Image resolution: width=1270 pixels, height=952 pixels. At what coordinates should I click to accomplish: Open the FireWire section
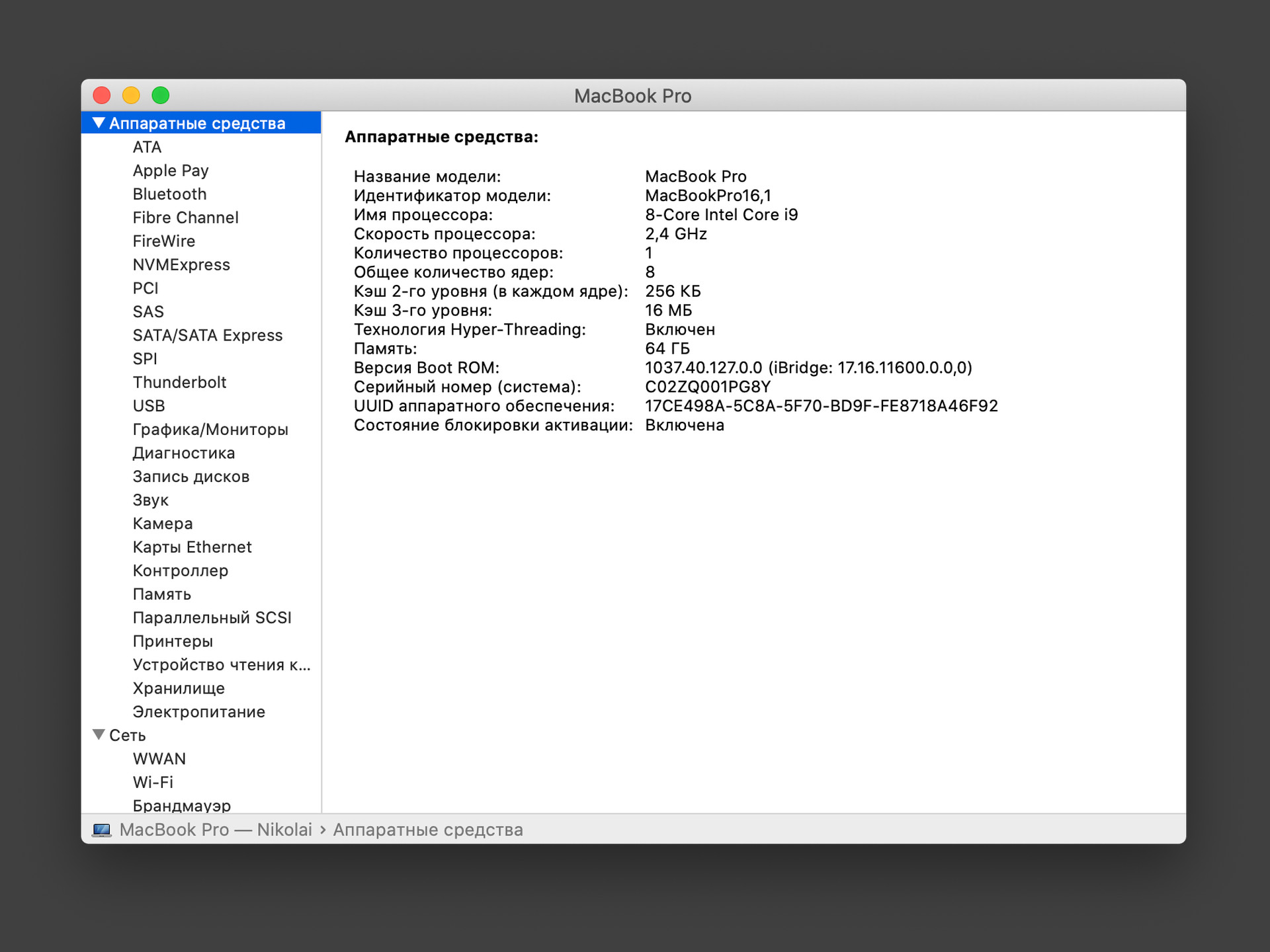tap(163, 241)
